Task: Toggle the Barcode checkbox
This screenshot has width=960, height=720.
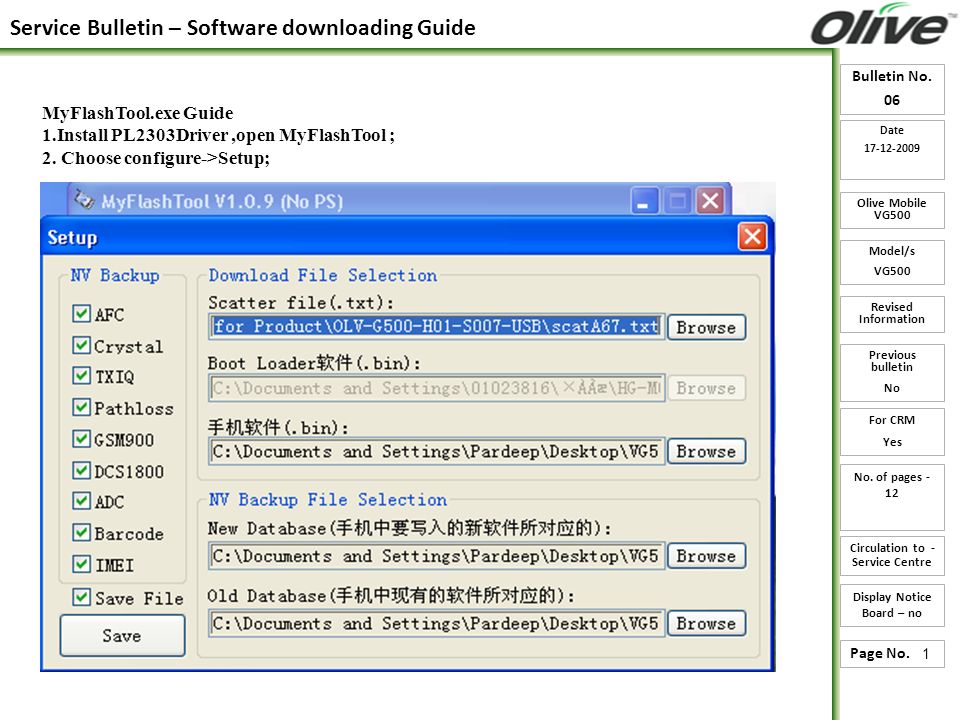Action: [x=81, y=533]
